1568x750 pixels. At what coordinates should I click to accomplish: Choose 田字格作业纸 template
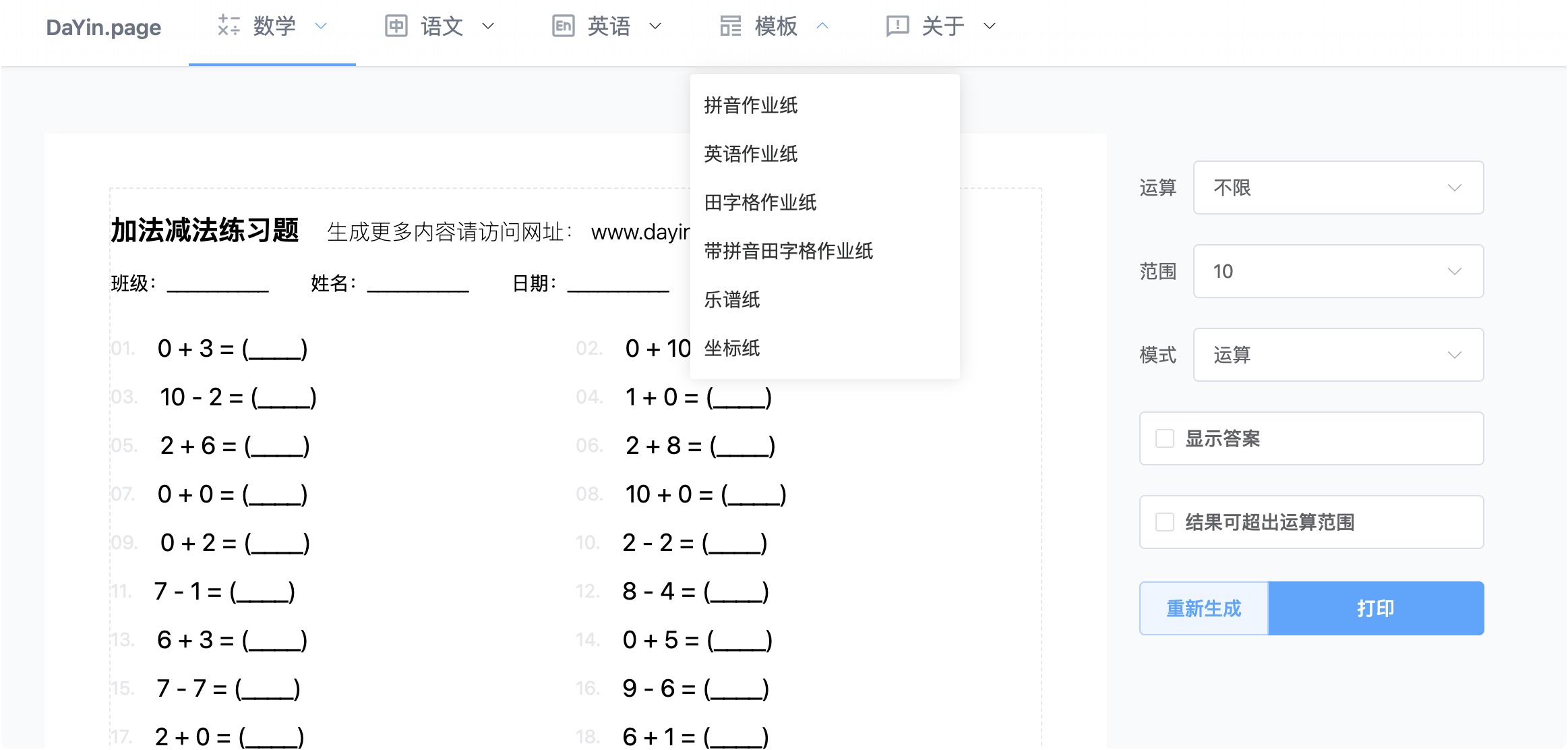[825, 202]
